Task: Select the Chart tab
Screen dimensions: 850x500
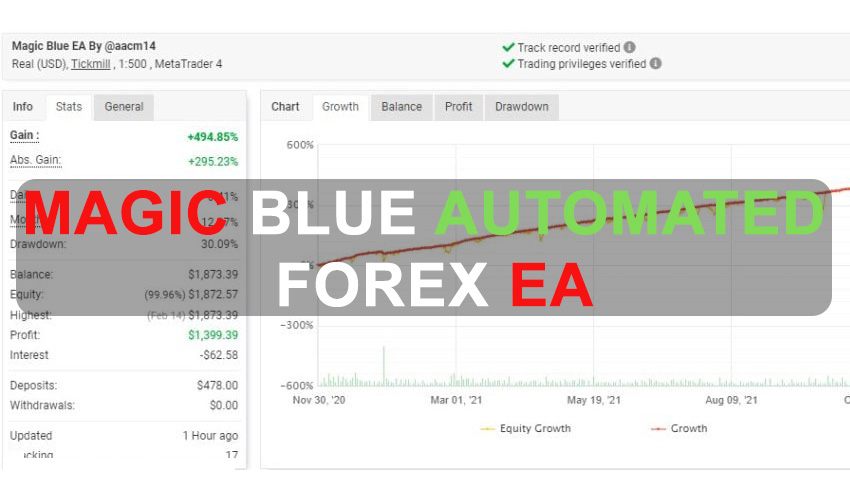Action: click(x=285, y=106)
